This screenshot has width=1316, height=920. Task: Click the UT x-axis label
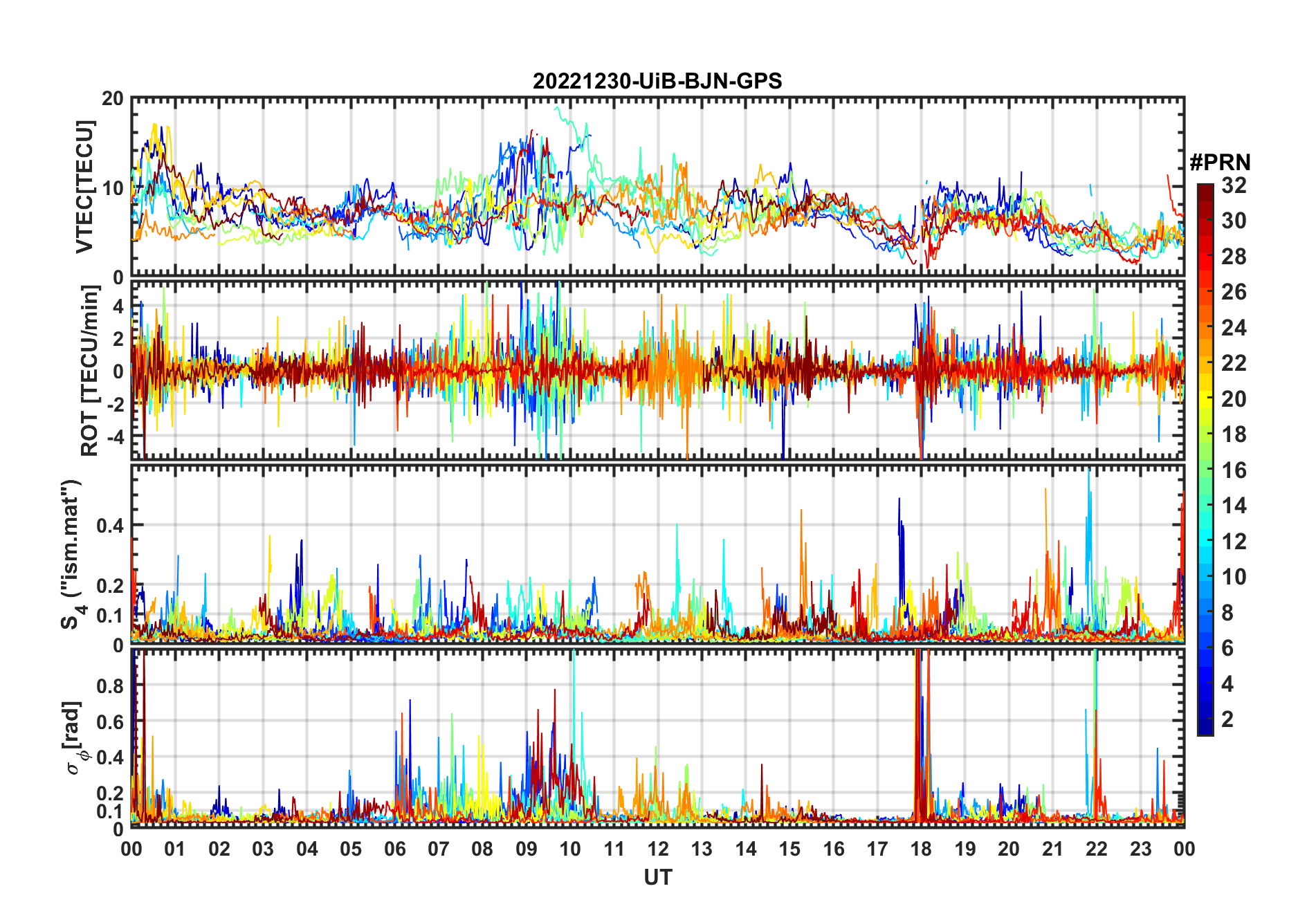tap(657, 877)
